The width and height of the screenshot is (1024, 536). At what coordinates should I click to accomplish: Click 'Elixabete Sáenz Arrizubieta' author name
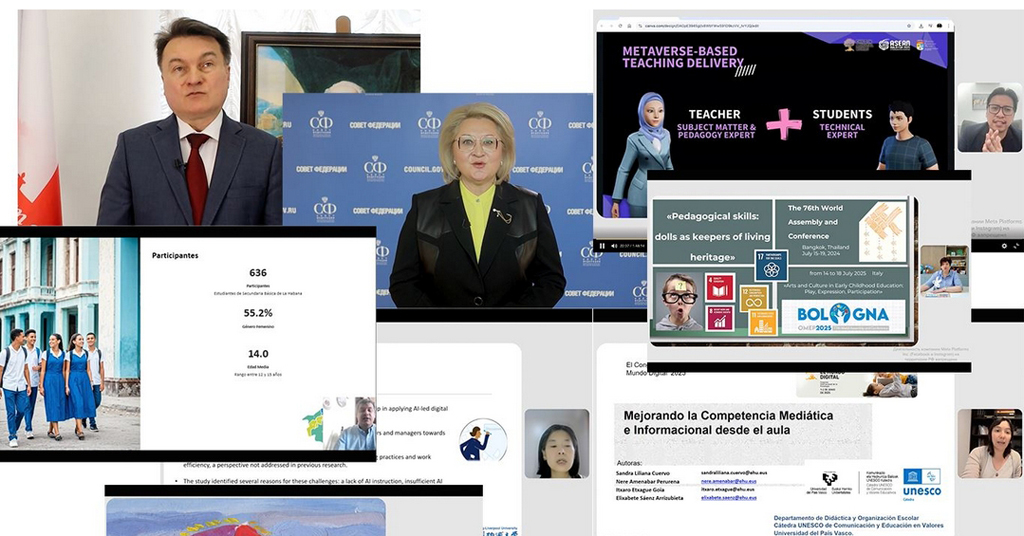pyautogui.click(x=650, y=497)
